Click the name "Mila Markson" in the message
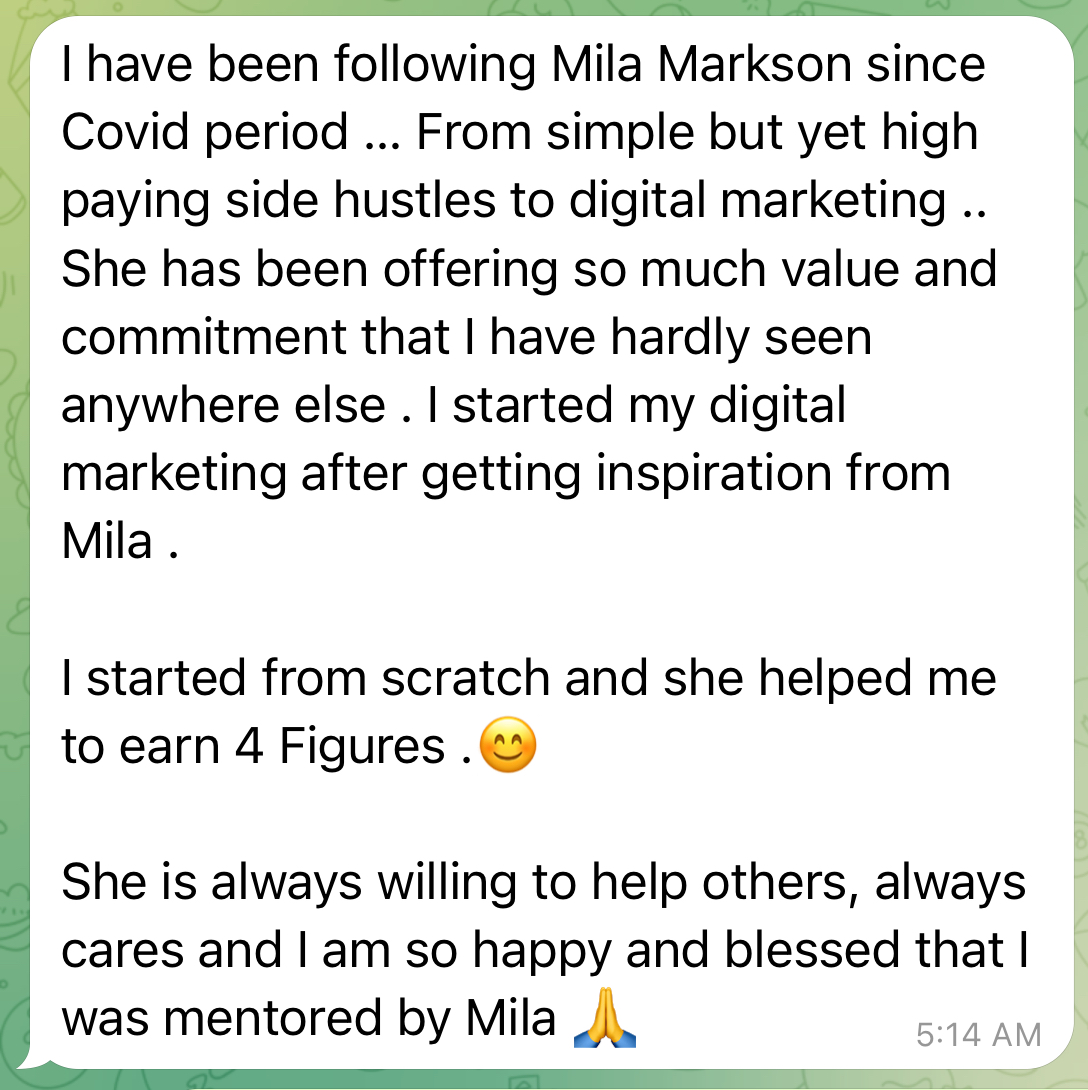1088x1090 pixels. (x=701, y=65)
